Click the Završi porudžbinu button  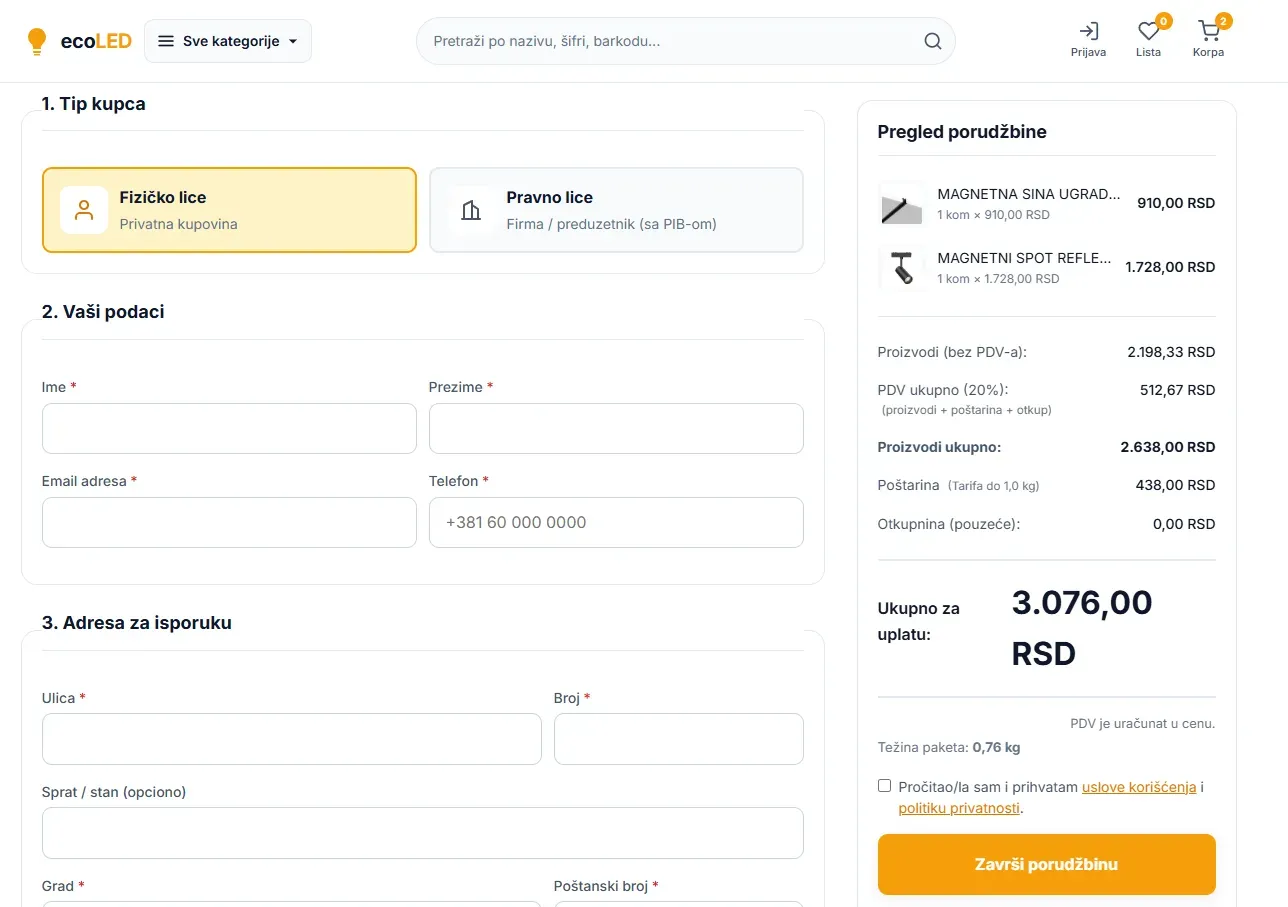pos(1046,864)
